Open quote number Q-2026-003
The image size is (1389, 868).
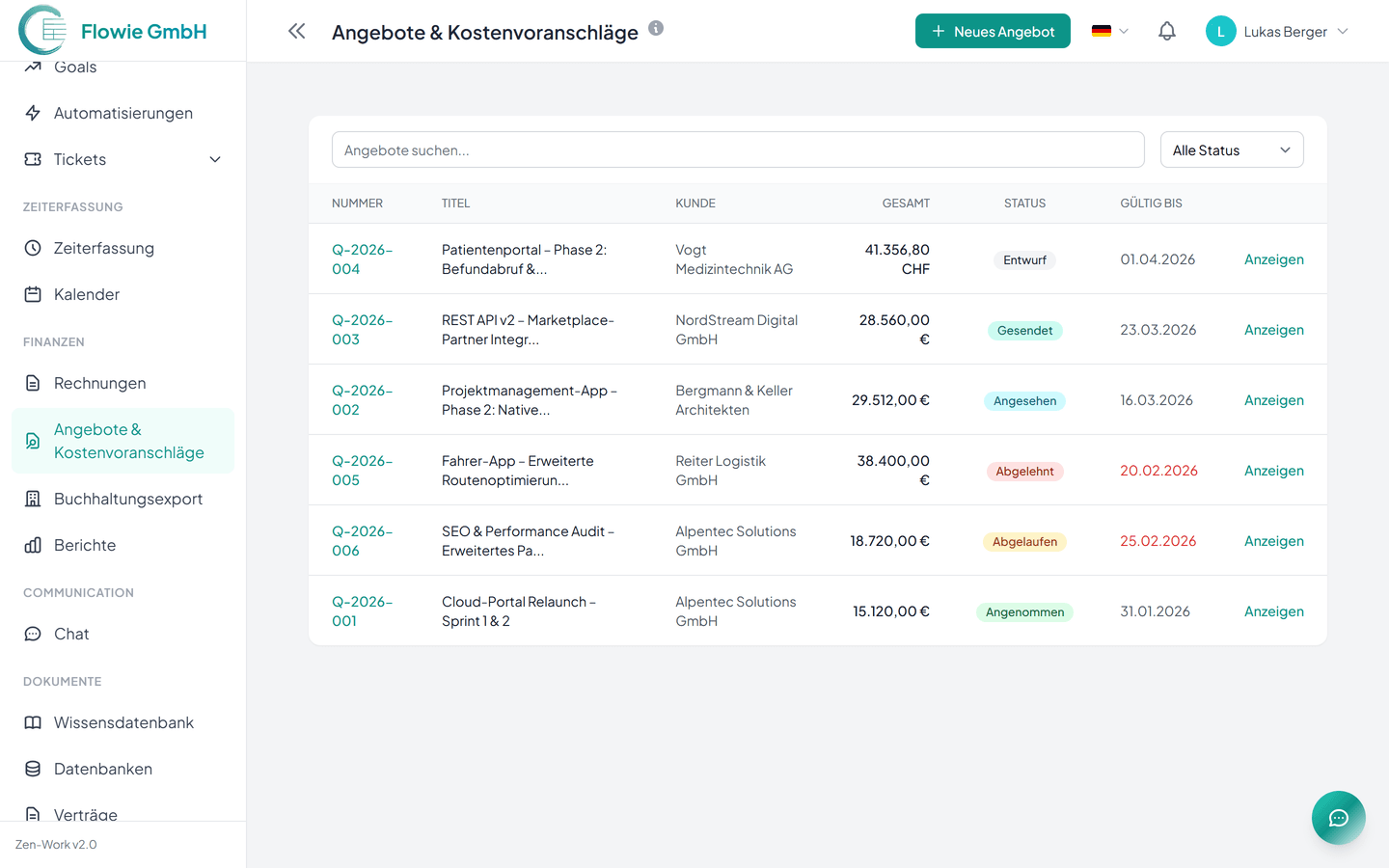(x=362, y=330)
